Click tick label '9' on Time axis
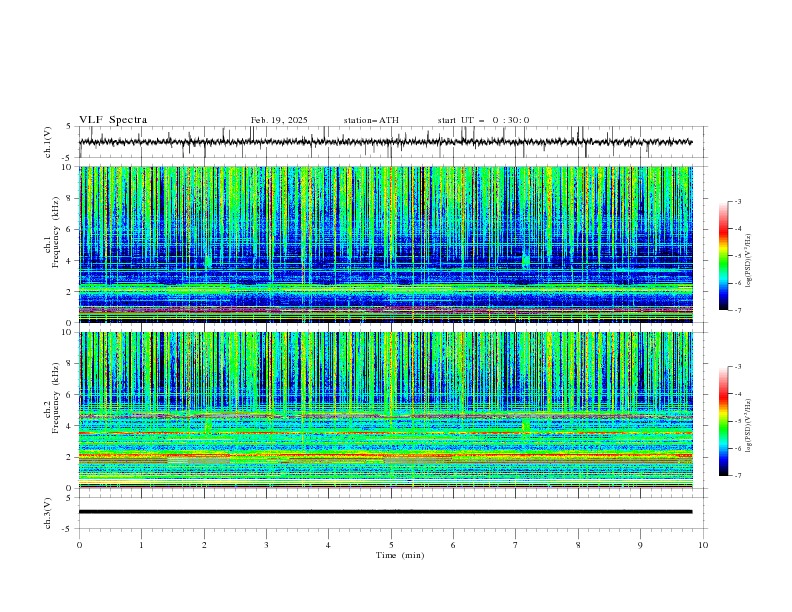This screenshot has height=612, width=792. (640, 545)
